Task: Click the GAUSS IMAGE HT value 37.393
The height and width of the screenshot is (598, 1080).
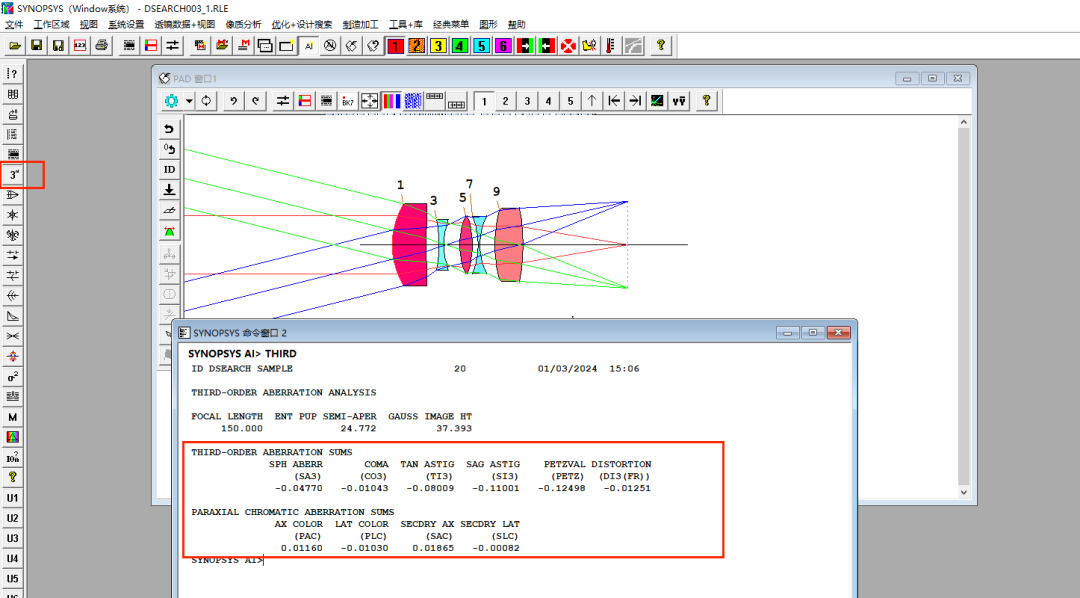Action: point(454,428)
